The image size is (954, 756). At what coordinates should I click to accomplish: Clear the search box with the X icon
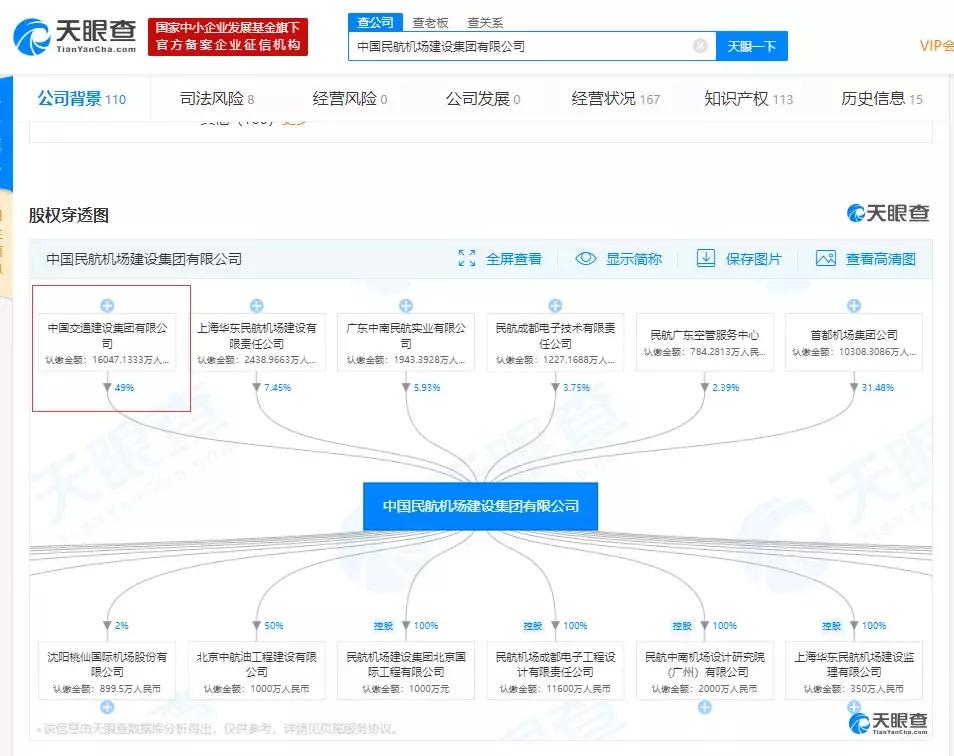pos(699,45)
